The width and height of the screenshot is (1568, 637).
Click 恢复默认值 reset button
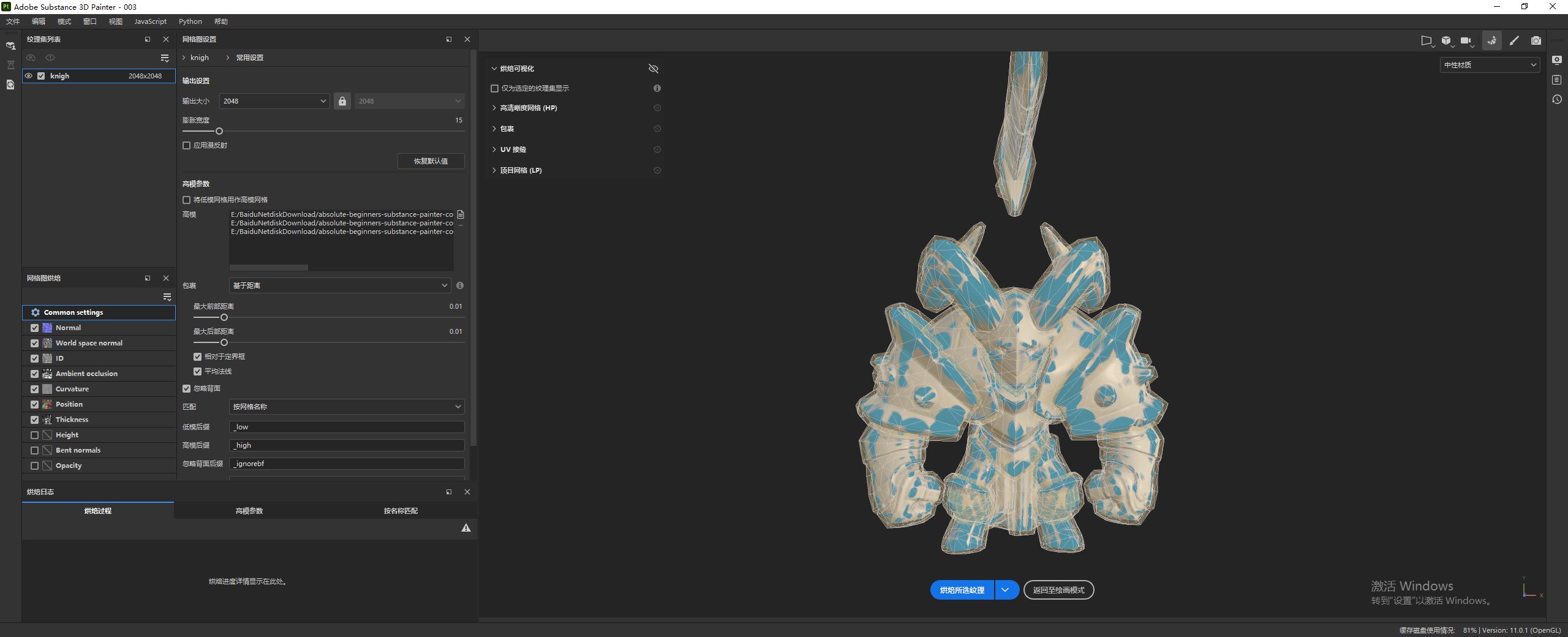(431, 161)
